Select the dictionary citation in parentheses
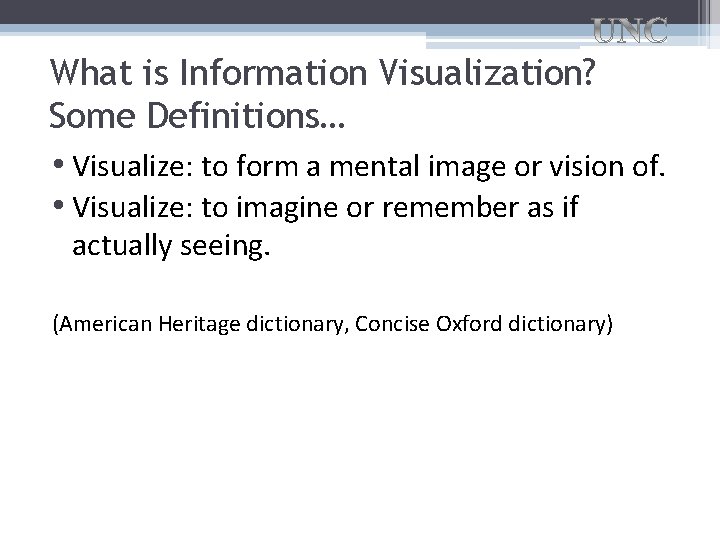720x540 pixels. [x=333, y=324]
